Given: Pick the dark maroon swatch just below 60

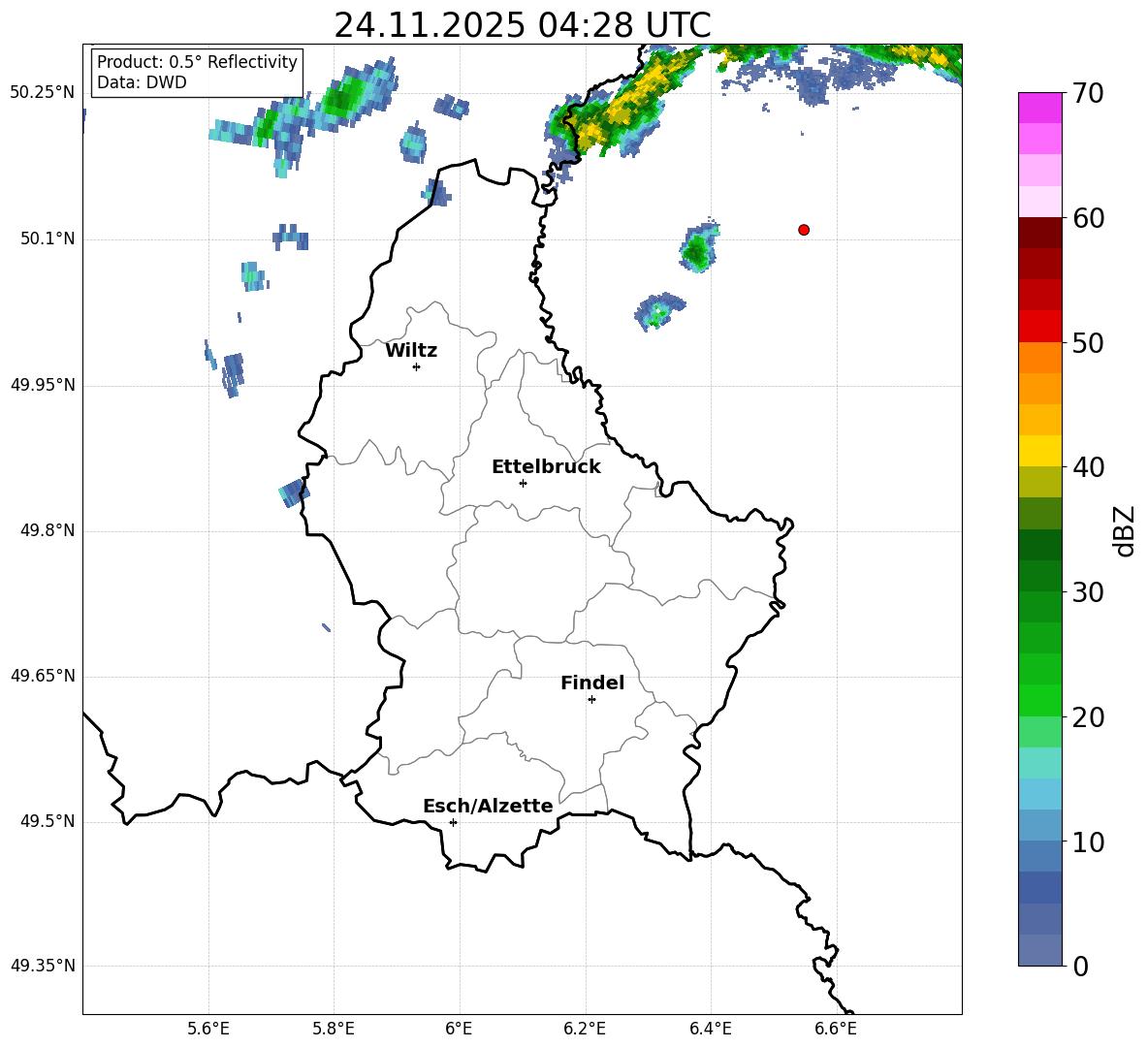Looking at the screenshot, I should pos(1039,233).
